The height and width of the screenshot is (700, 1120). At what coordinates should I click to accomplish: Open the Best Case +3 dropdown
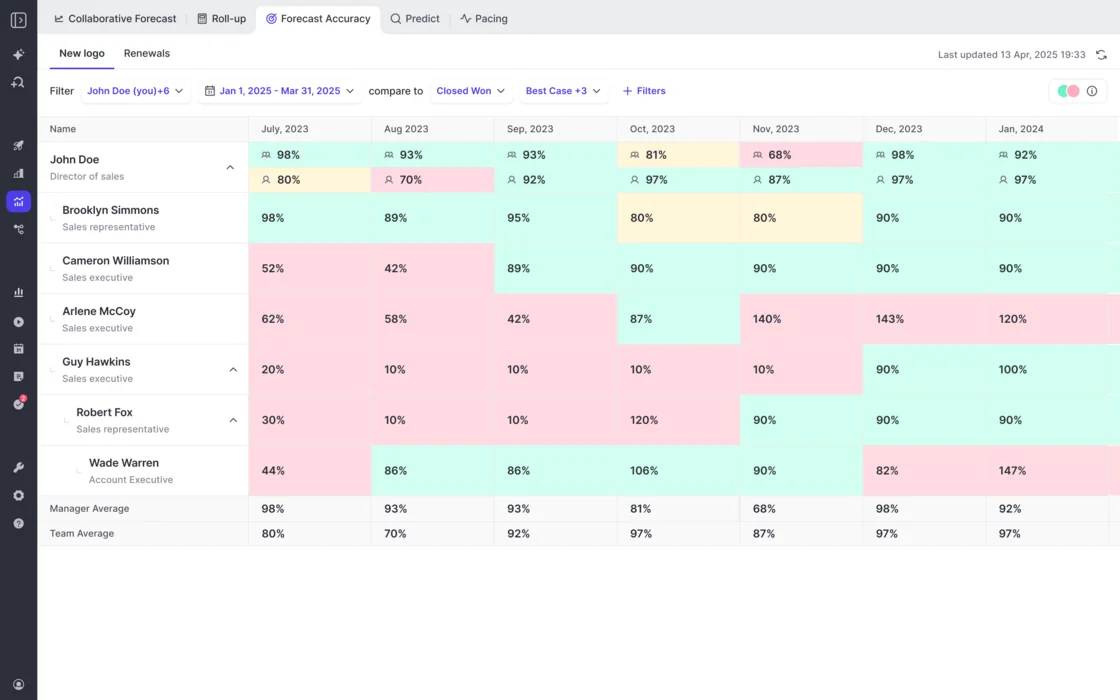(x=563, y=91)
